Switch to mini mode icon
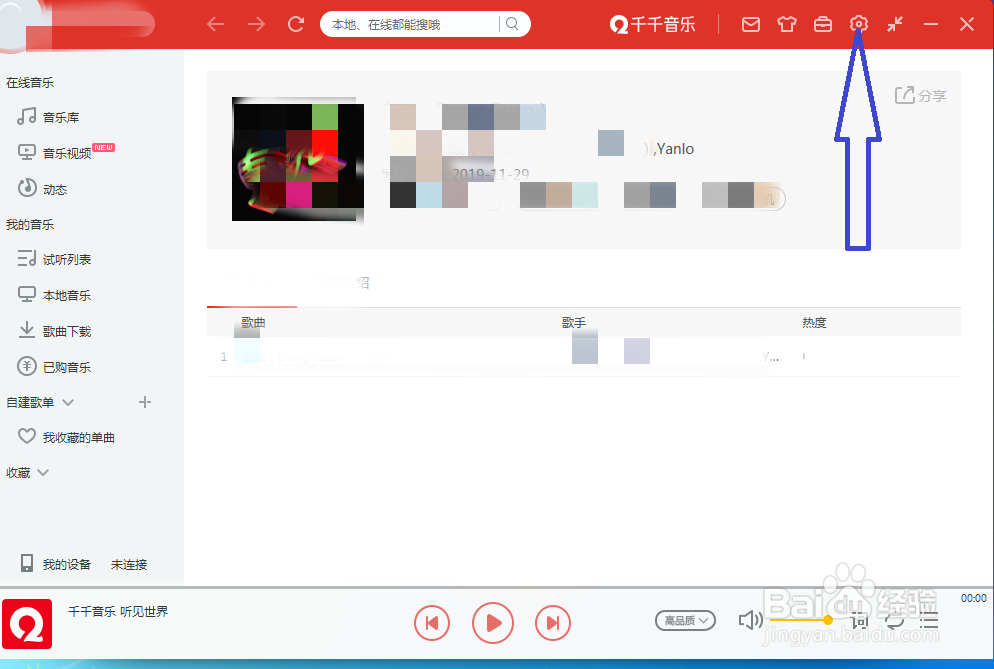This screenshot has width=994, height=669. pyautogui.click(x=894, y=25)
